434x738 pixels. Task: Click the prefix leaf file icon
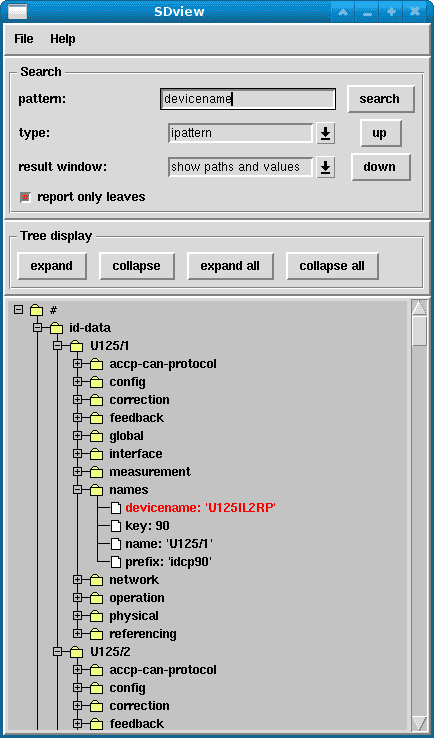(116, 562)
